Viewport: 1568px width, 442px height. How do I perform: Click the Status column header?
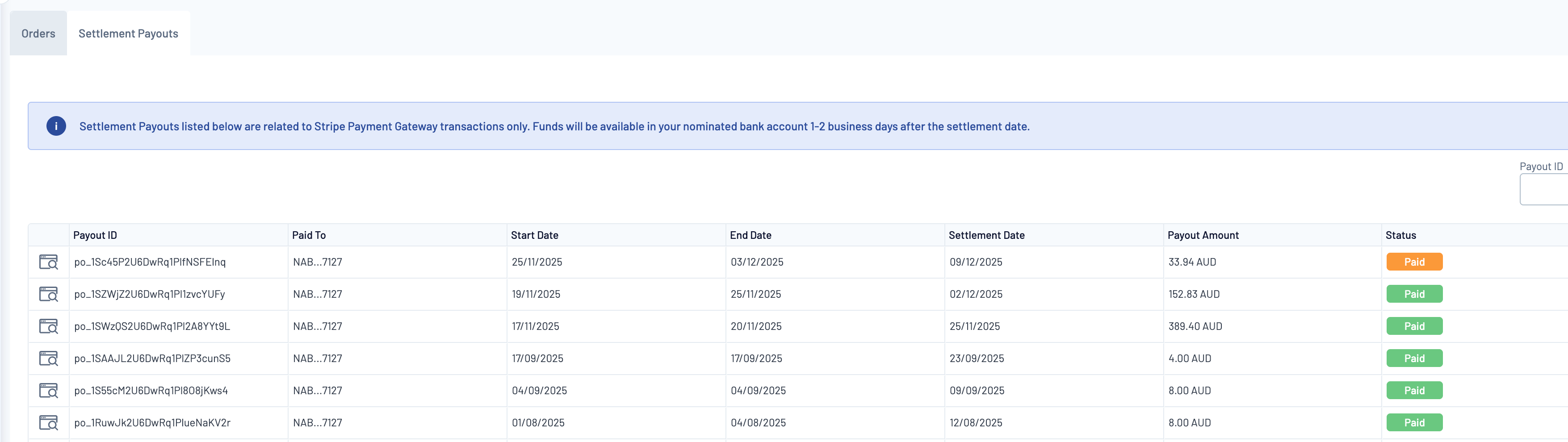pyautogui.click(x=1400, y=235)
